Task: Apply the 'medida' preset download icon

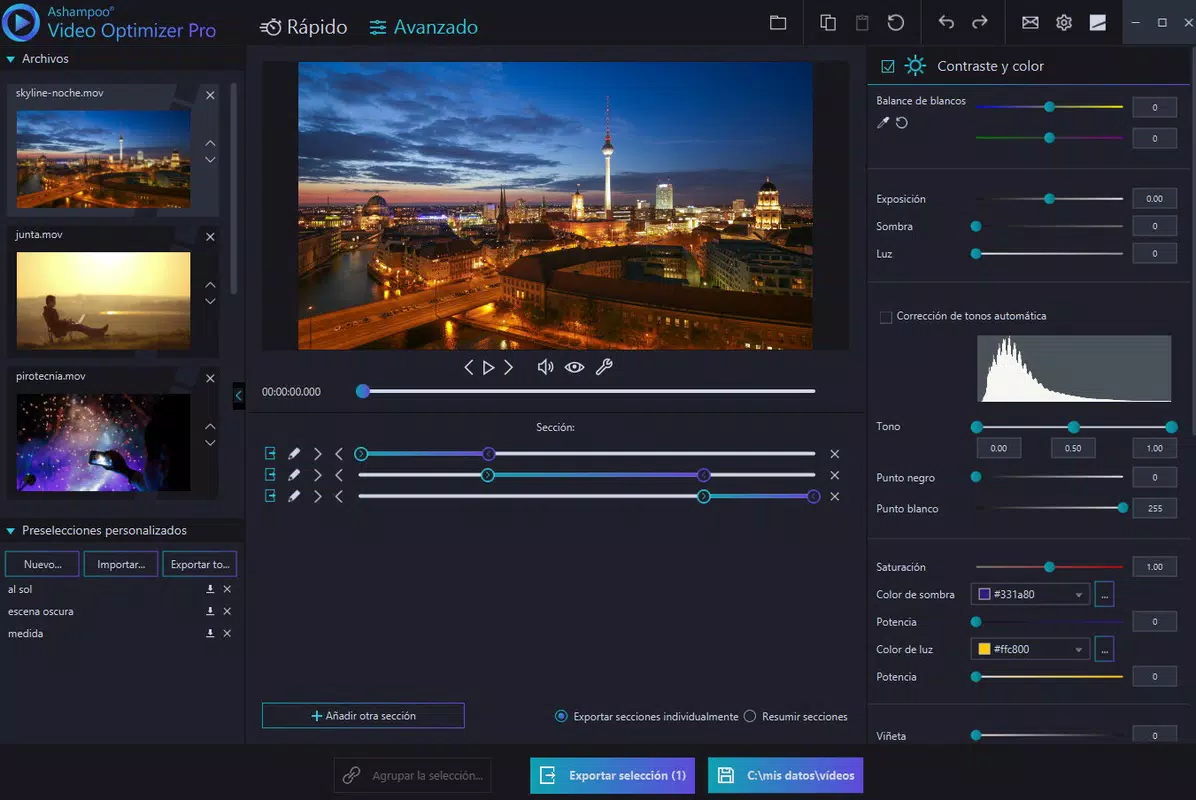Action: [210, 634]
